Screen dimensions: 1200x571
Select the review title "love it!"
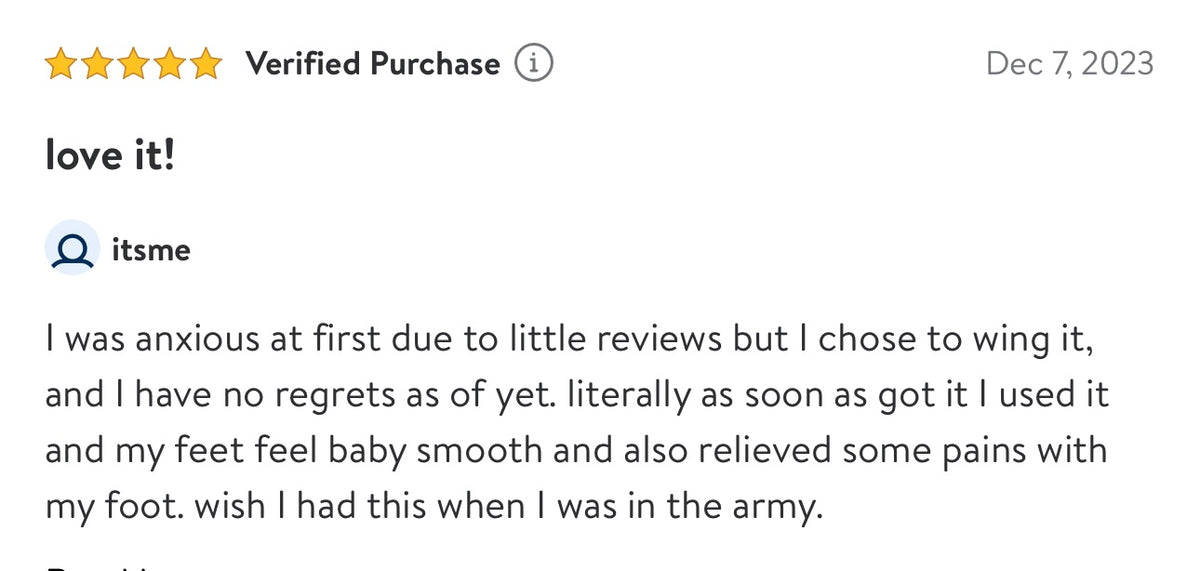pos(110,155)
